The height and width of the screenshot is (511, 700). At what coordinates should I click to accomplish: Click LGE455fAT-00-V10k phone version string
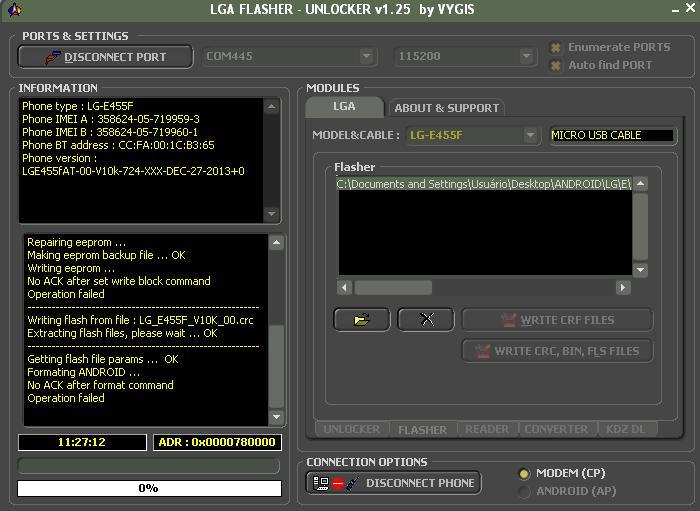133,171
